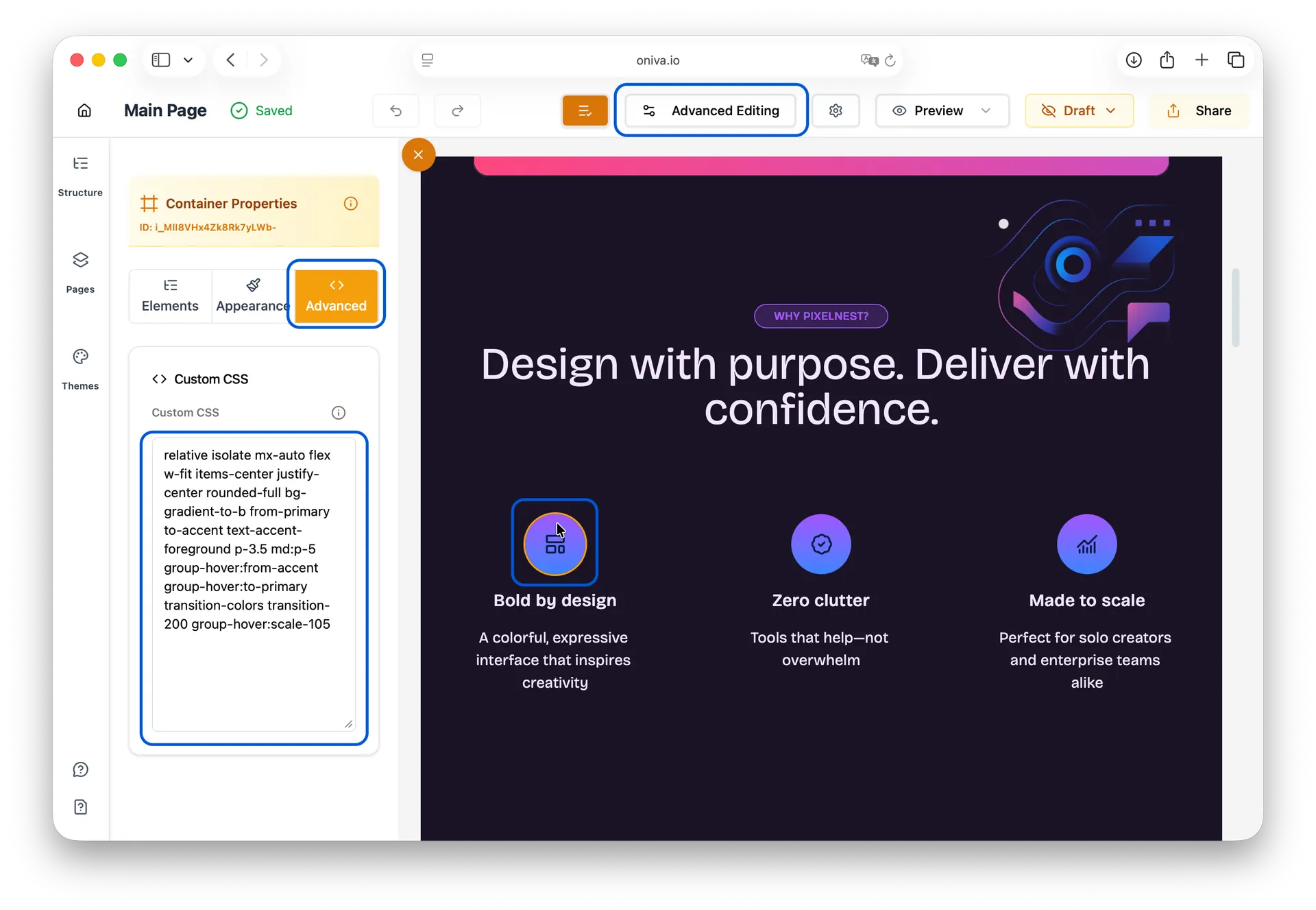This screenshot has width=1316, height=910.
Task: Switch to the Appearance tab
Action: [x=252, y=296]
